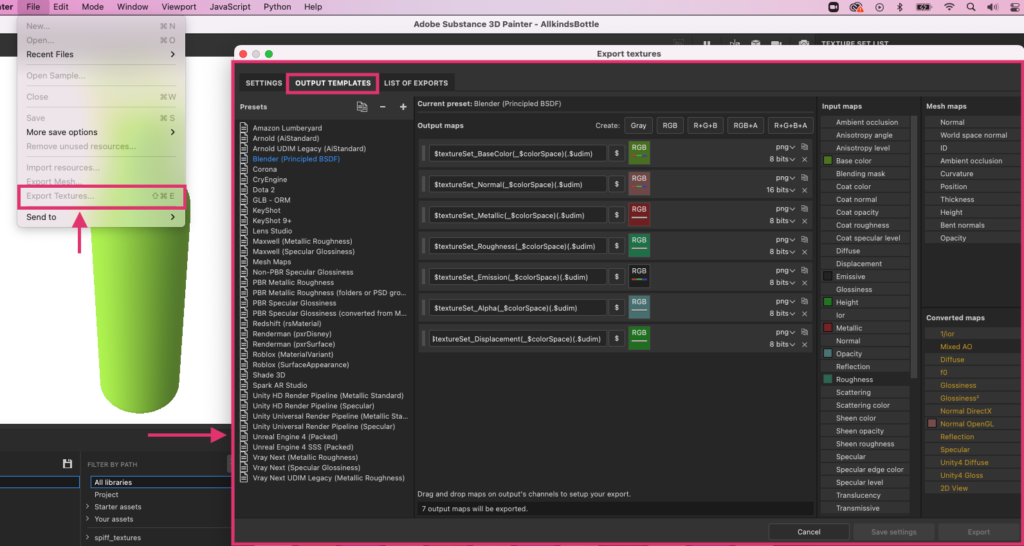
Task: Open macOS Spotlight search icon
Action: [x=970, y=7]
